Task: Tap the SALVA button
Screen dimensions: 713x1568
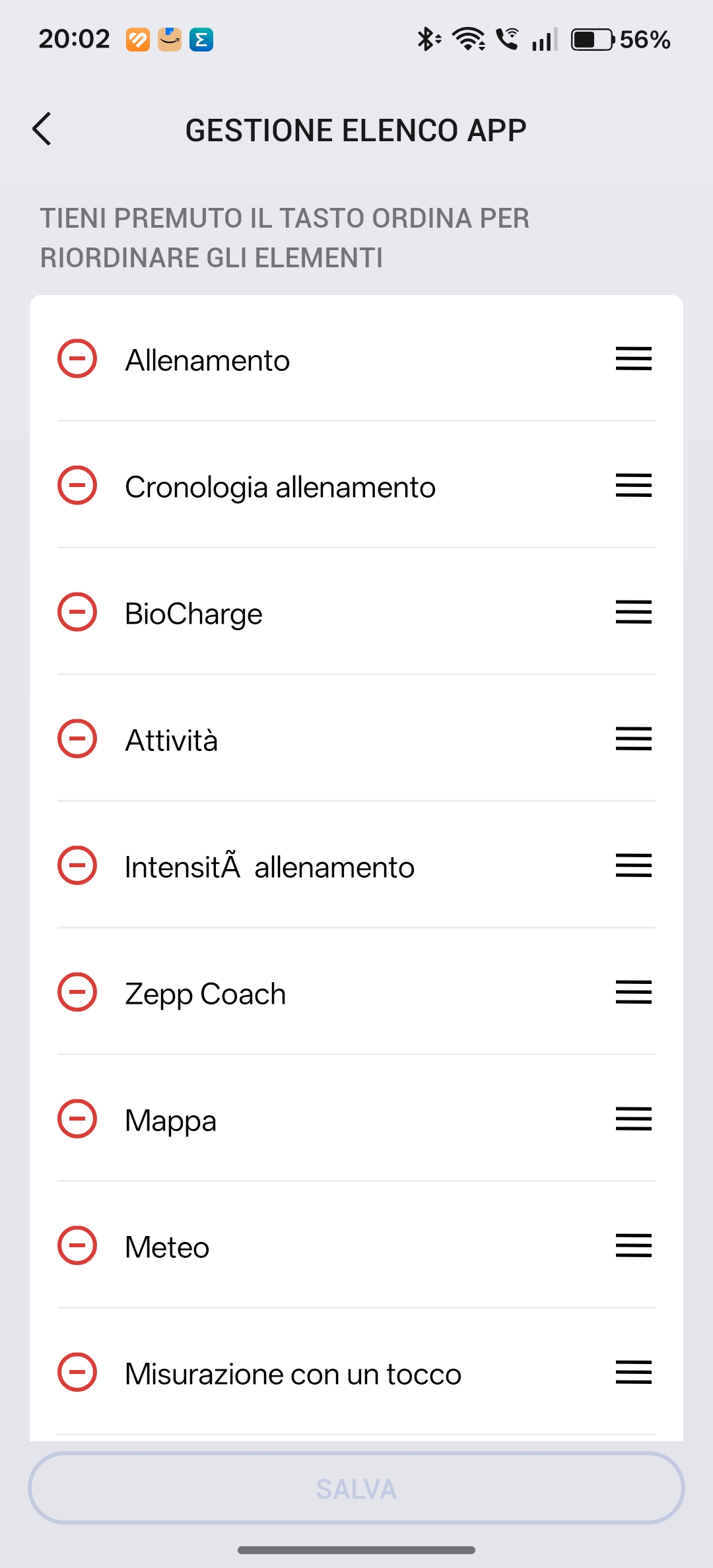Action: coord(356,1488)
